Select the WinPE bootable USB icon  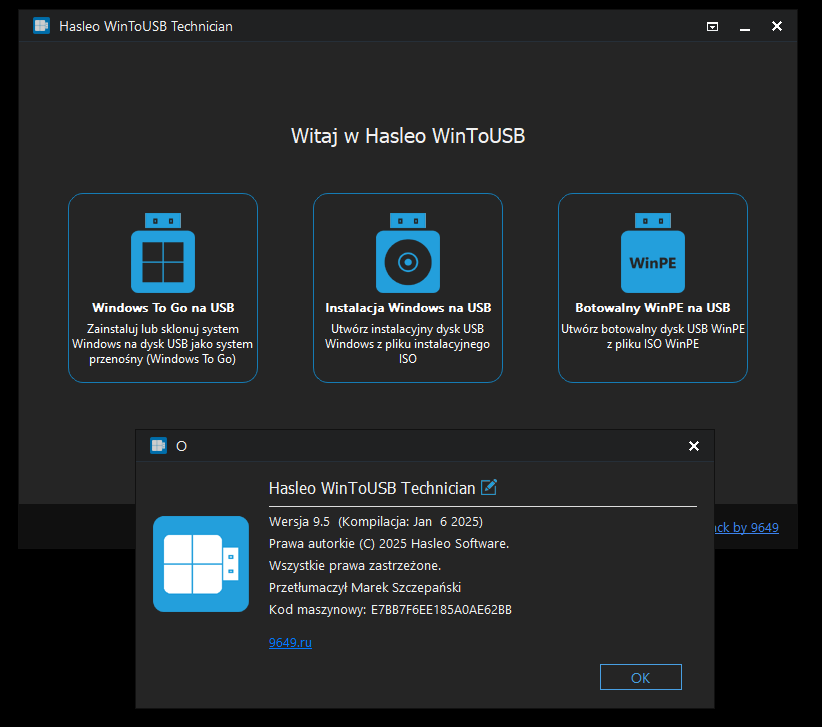tap(653, 253)
